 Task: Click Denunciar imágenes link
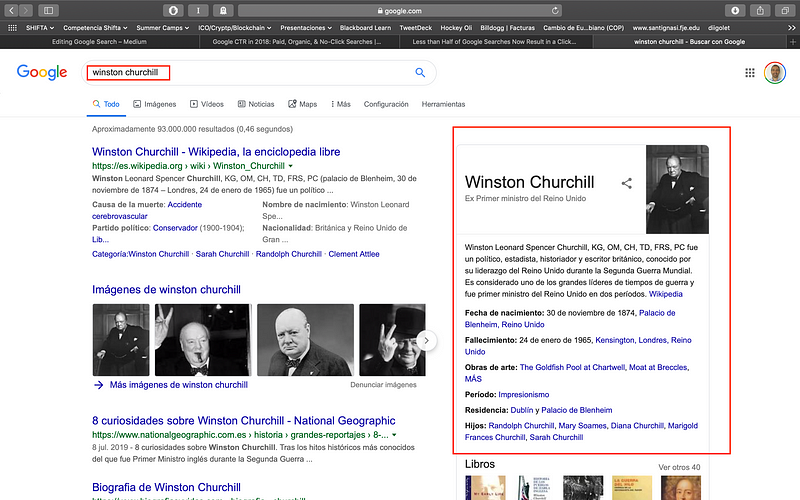(x=383, y=385)
